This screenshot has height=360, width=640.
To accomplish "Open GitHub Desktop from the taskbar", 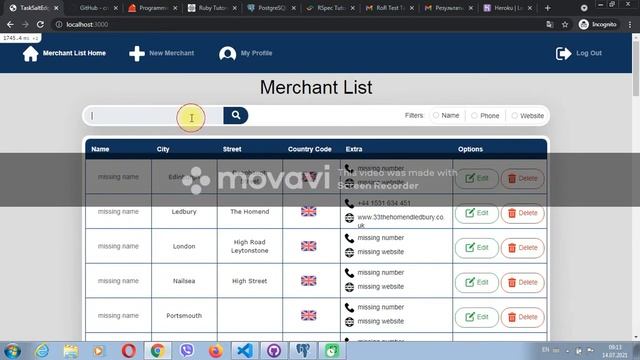I will [x=274, y=351].
